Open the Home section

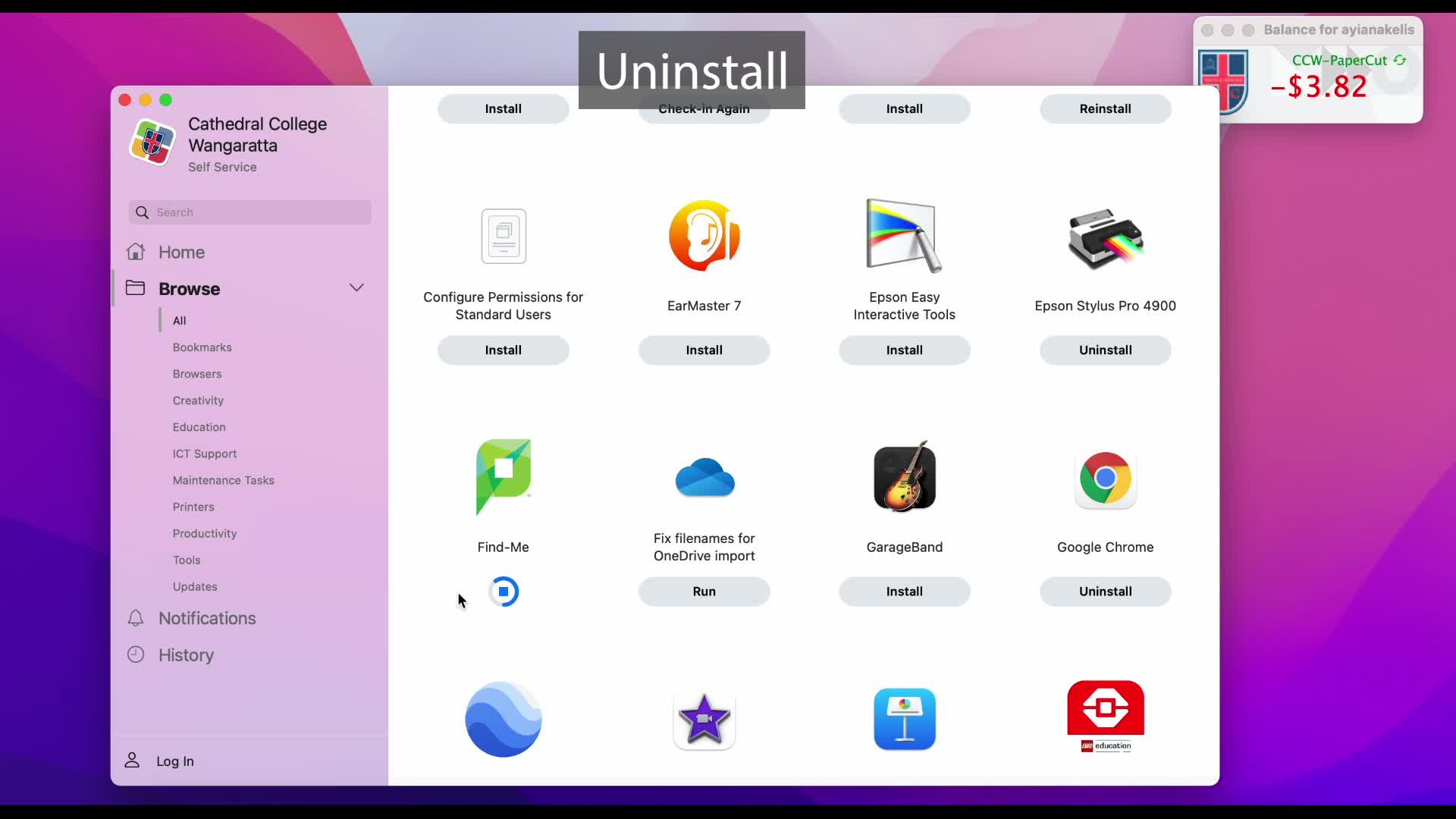coord(181,252)
